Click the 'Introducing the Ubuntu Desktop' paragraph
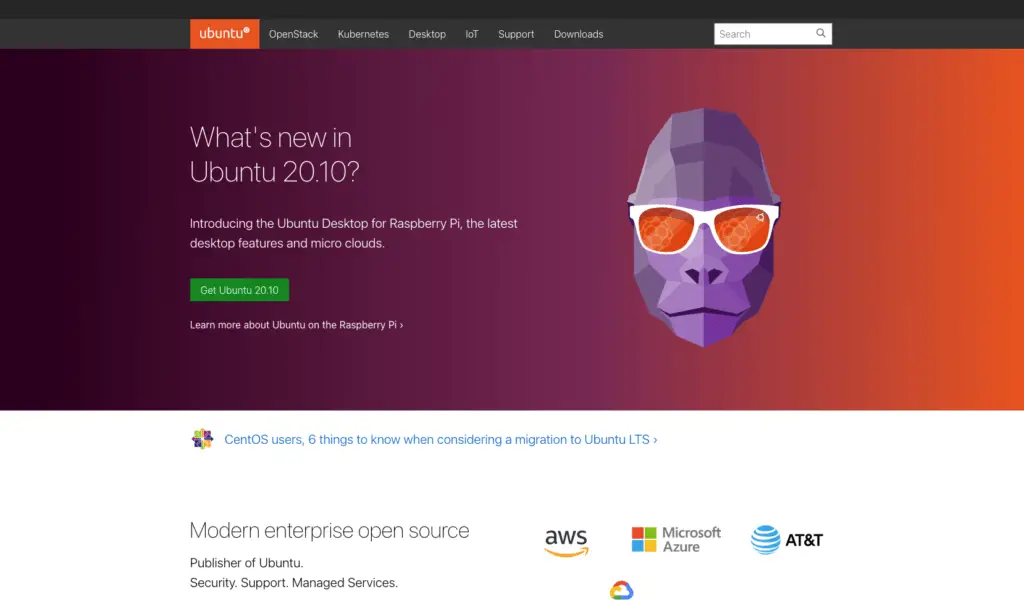 point(353,233)
